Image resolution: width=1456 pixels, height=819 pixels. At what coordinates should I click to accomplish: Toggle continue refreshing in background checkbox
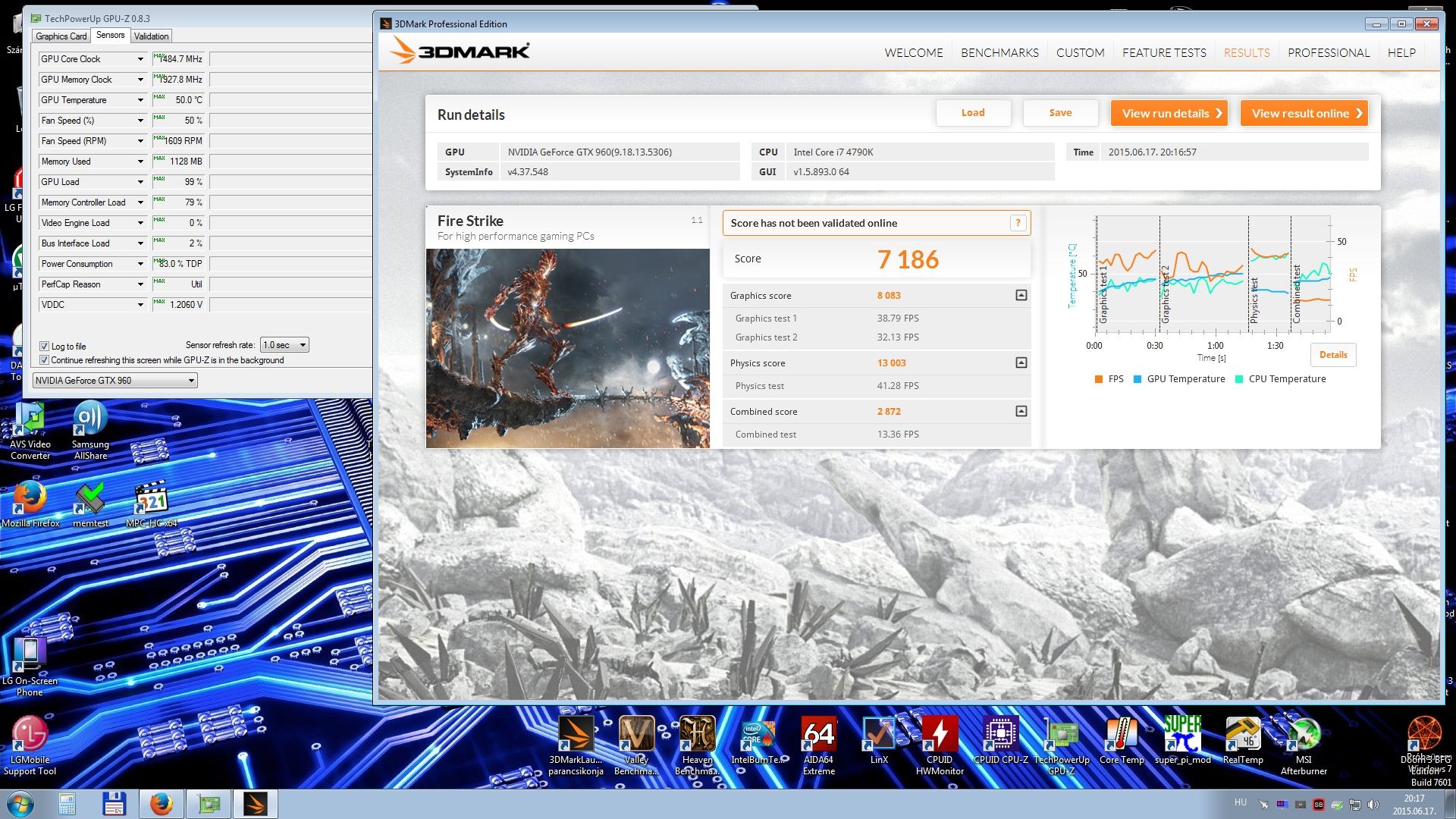(44, 360)
